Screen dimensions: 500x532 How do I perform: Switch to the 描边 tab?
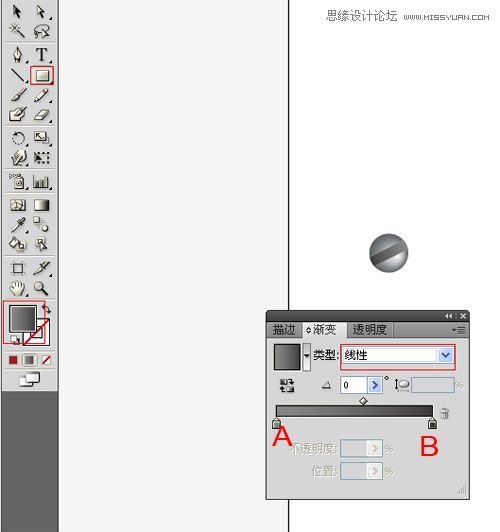(x=284, y=330)
